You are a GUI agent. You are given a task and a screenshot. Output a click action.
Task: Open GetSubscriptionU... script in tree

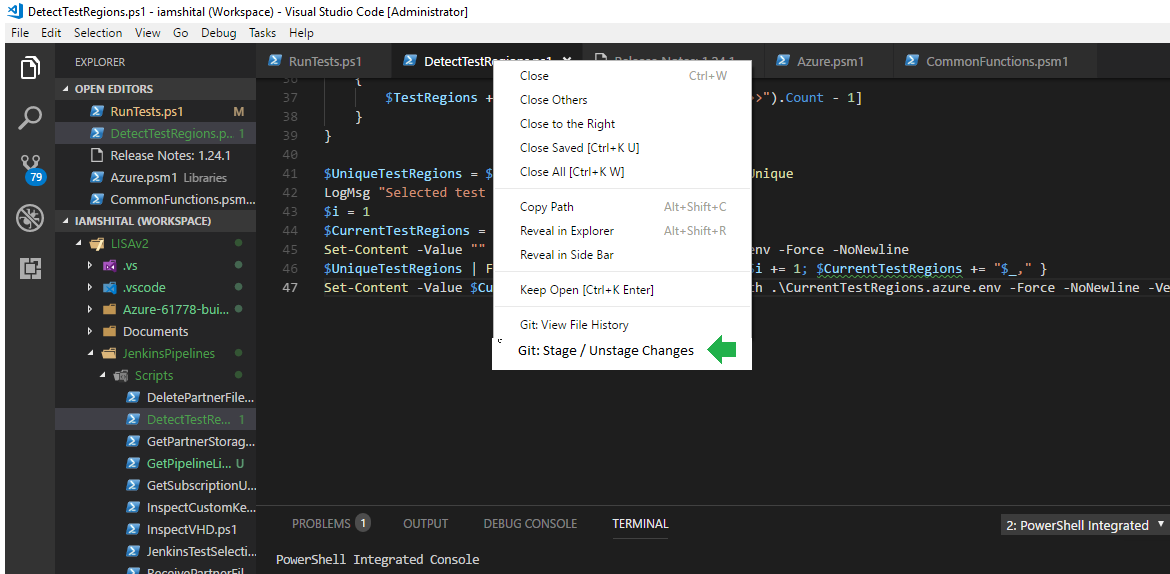click(155, 485)
